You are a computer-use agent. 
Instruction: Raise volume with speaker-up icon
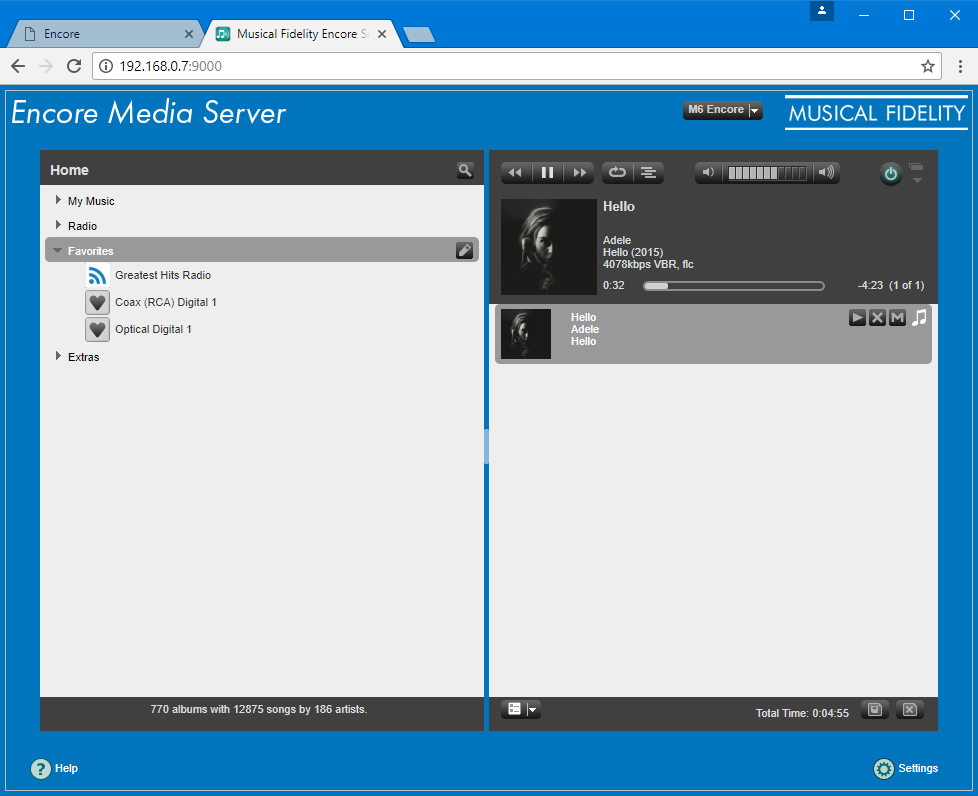click(x=826, y=173)
